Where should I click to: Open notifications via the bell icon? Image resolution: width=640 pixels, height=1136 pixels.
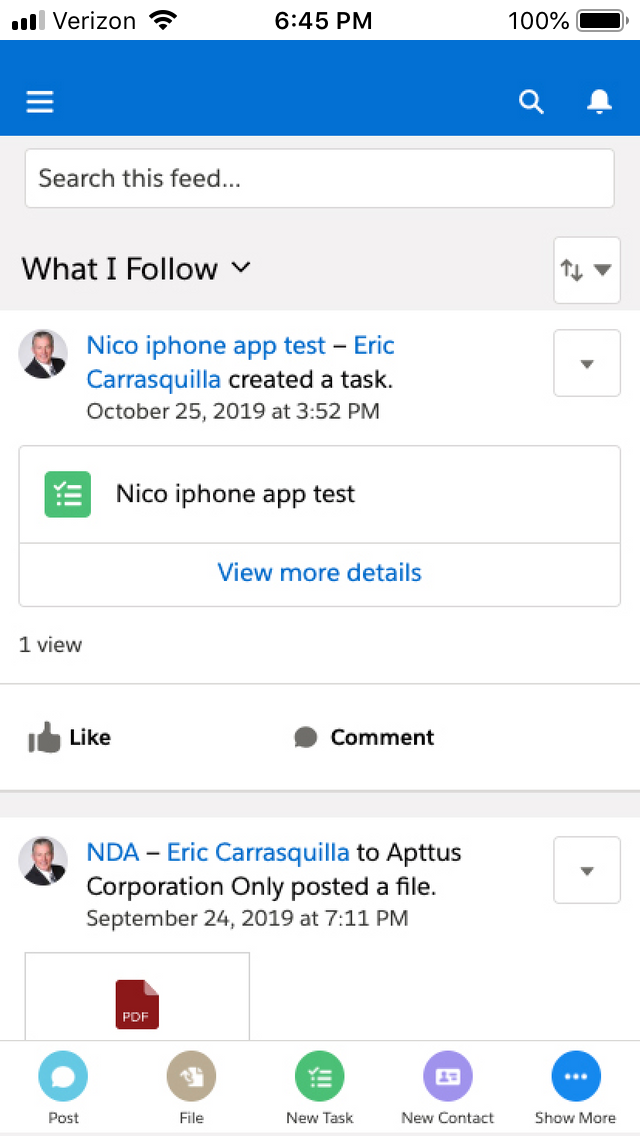pos(599,101)
